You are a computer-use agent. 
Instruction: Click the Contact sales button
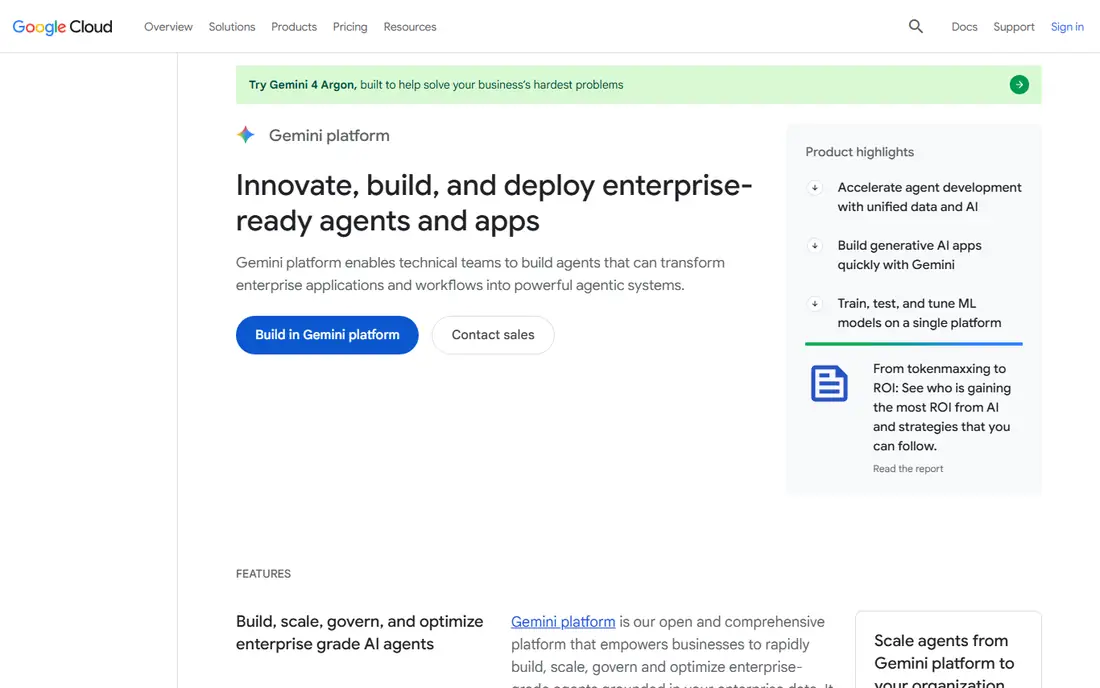click(x=492, y=335)
